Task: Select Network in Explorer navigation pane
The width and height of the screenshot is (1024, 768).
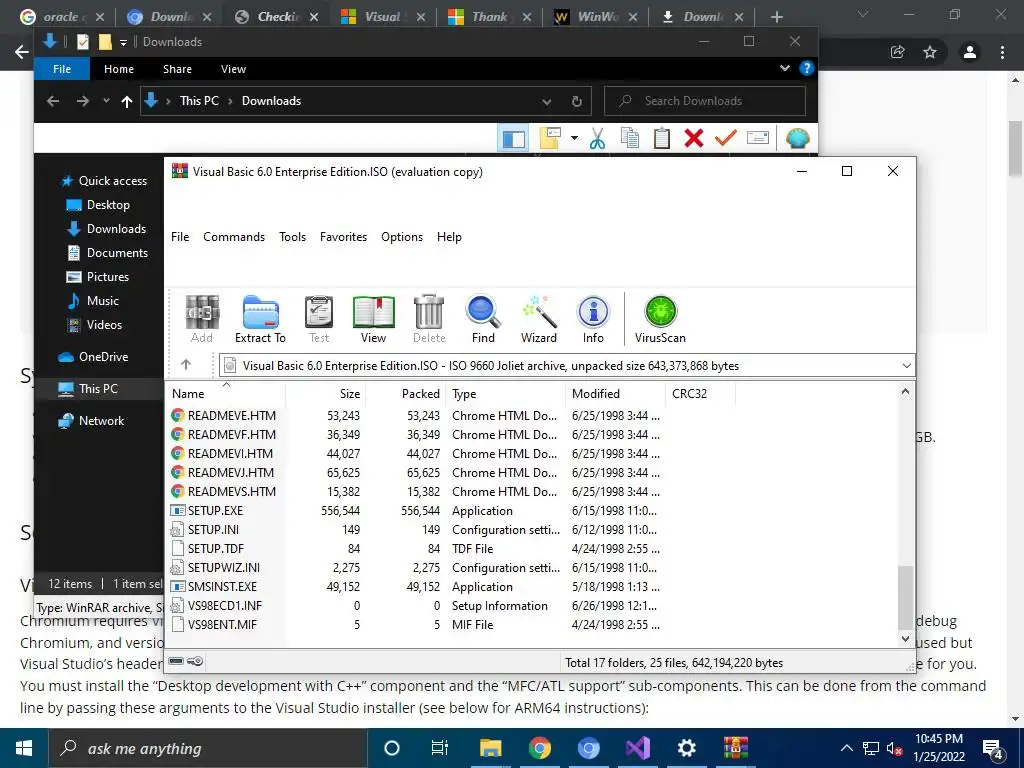Action: click(x=91, y=421)
